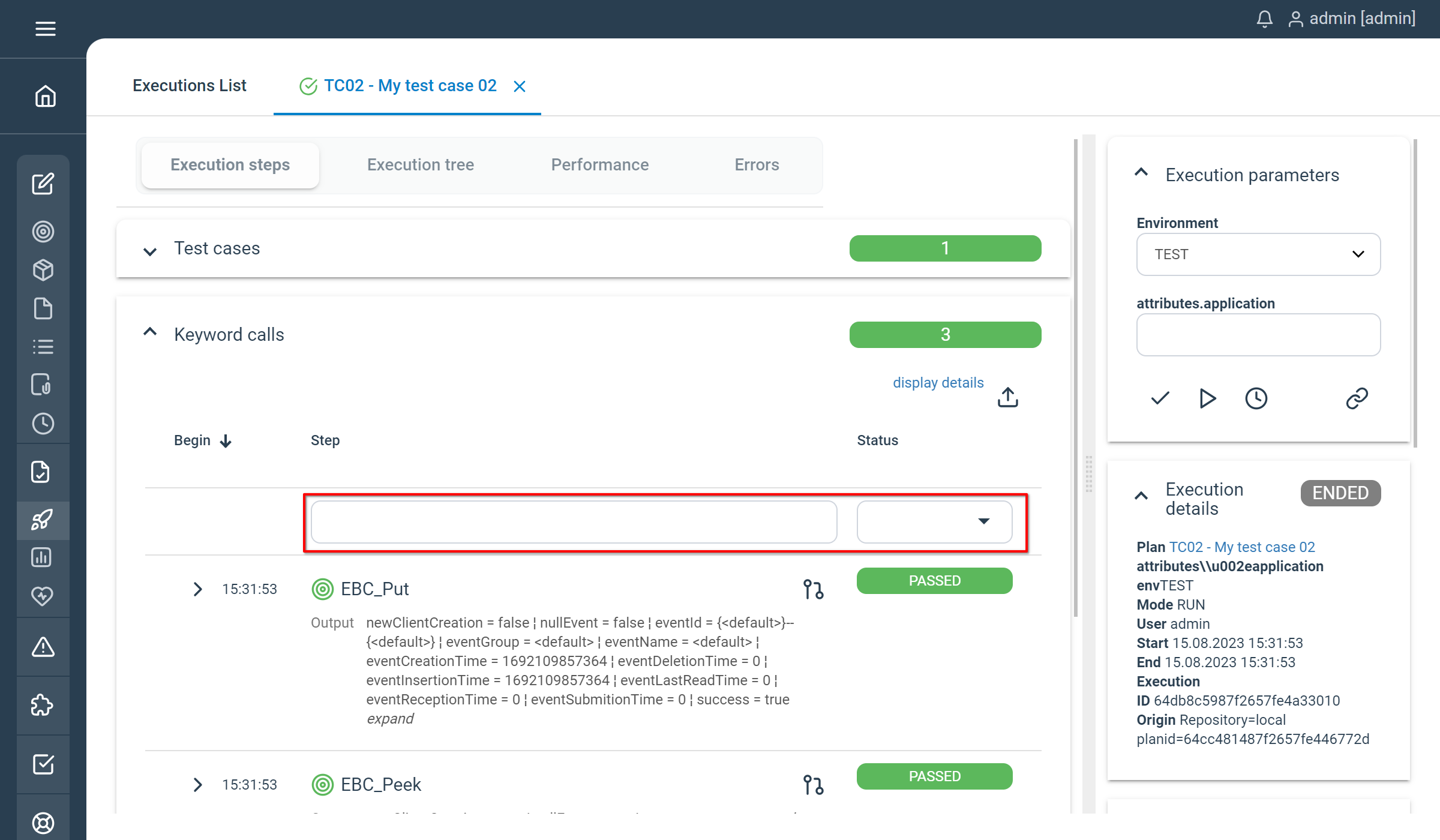
Task: Open the Environment dropdown showing TEST
Action: pos(1258,254)
